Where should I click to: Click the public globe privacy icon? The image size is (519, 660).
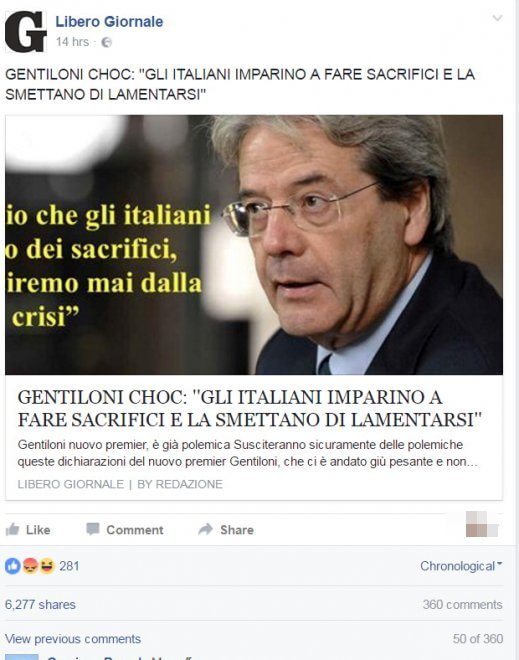(107, 42)
